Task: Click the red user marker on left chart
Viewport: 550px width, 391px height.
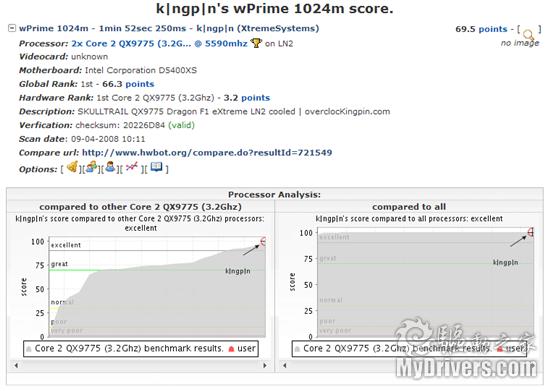Action: pyautogui.click(x=263, y=241)
